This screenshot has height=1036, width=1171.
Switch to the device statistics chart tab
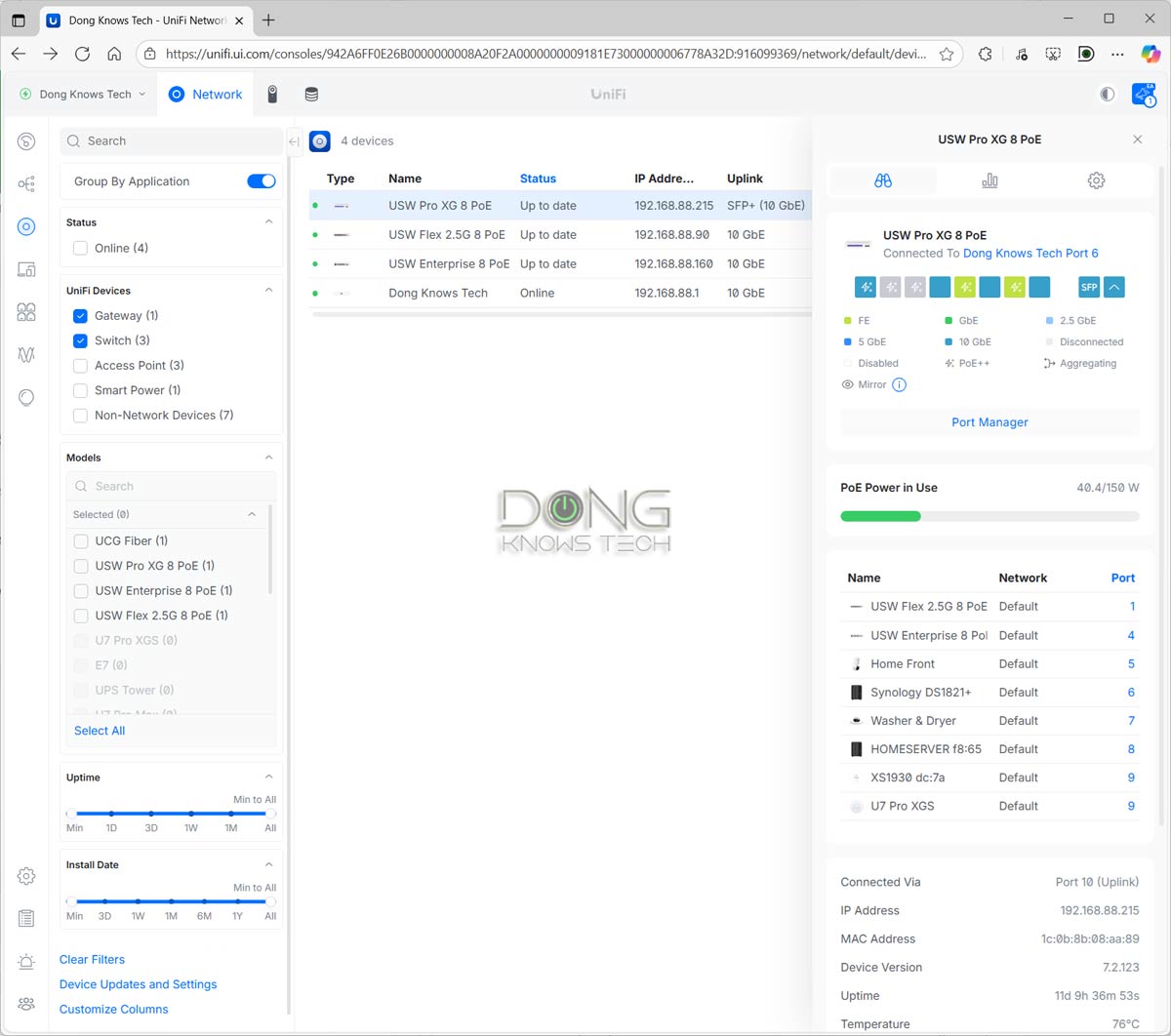tap(989, 180)
